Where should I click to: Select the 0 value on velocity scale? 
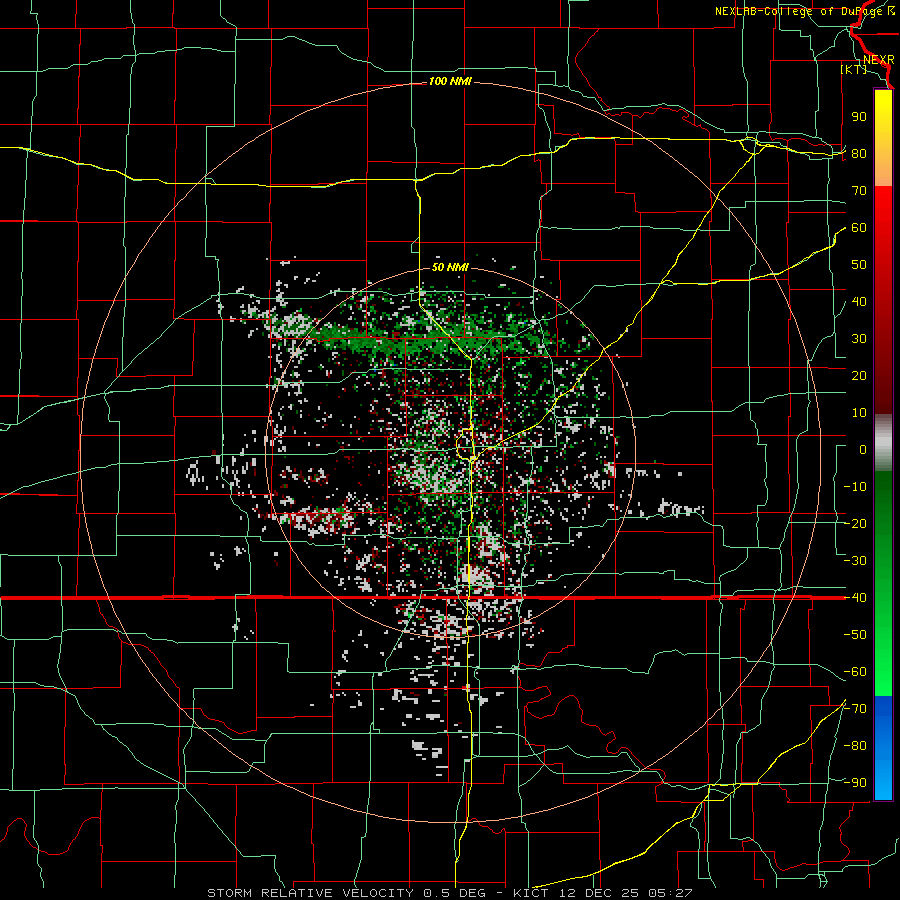tap(863, 449)
